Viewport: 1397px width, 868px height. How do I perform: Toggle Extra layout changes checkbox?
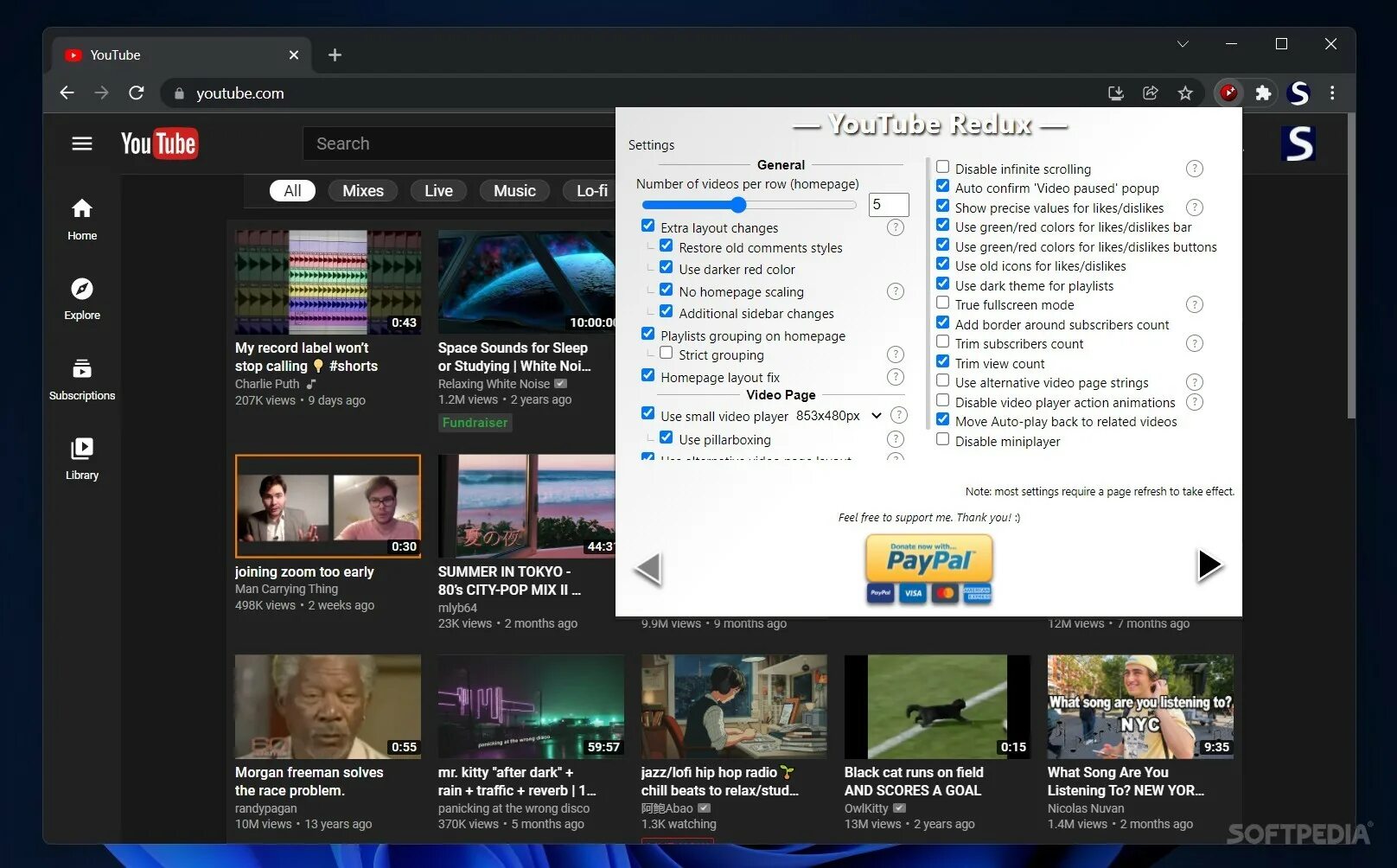click(x=647, y=226)
